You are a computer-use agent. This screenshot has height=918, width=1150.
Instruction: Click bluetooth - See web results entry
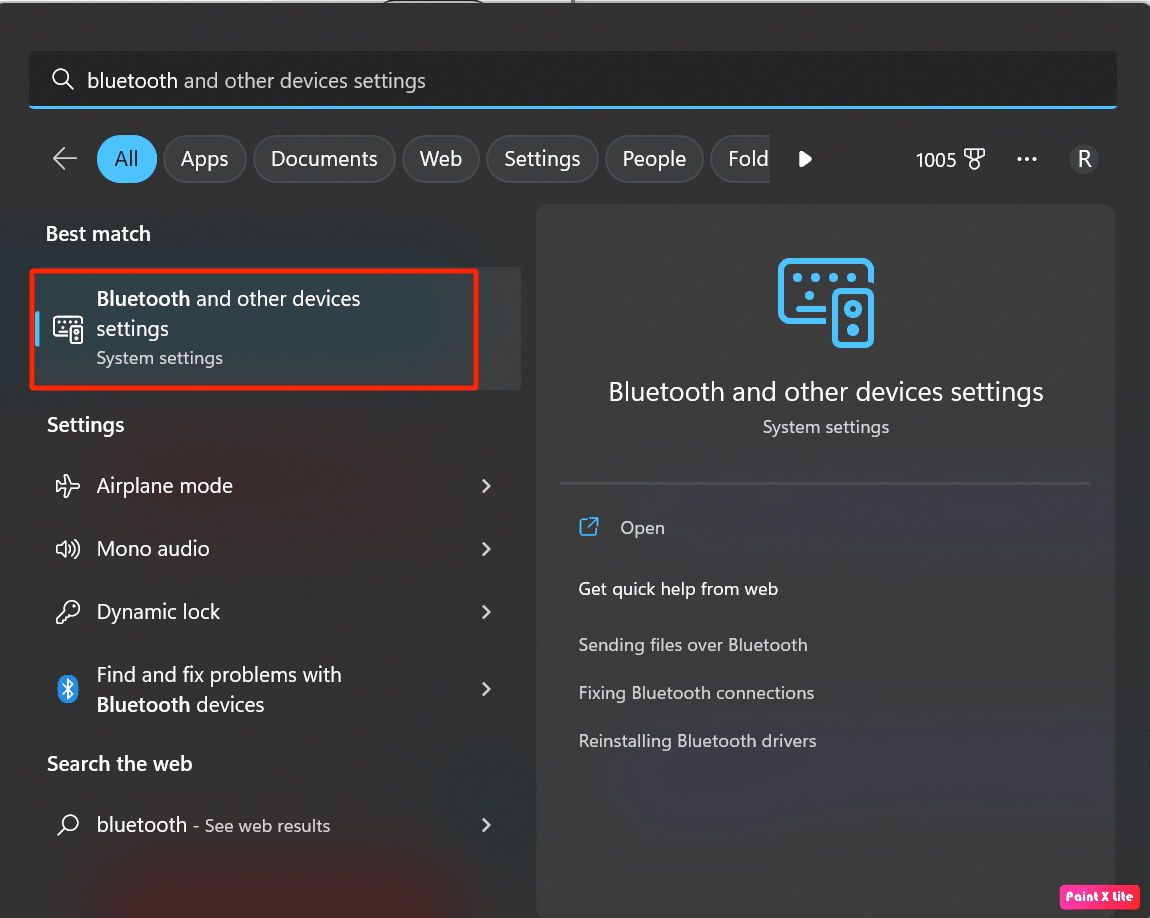275,825
